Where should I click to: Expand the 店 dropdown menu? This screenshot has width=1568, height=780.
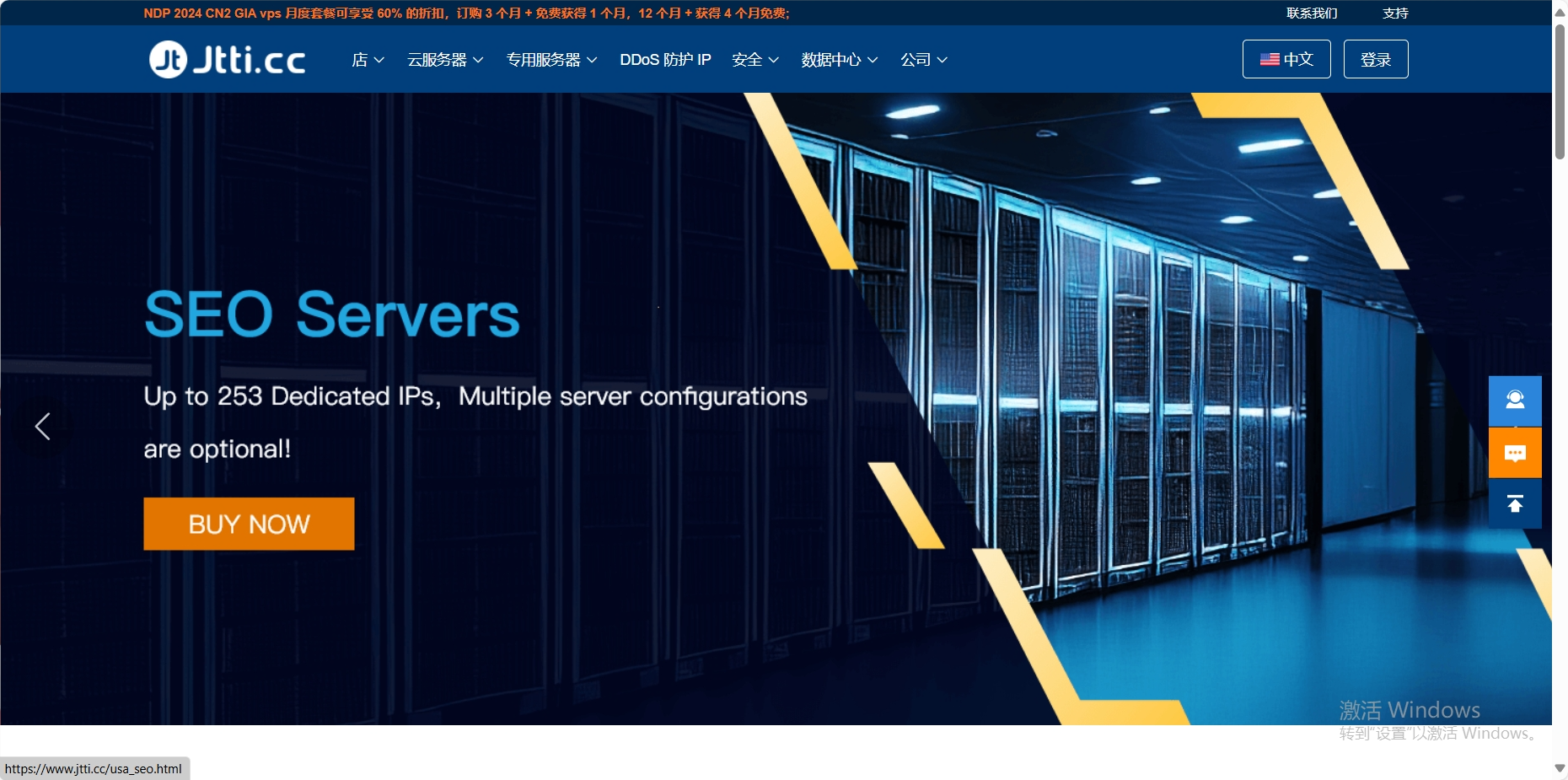tap(368, 60)
